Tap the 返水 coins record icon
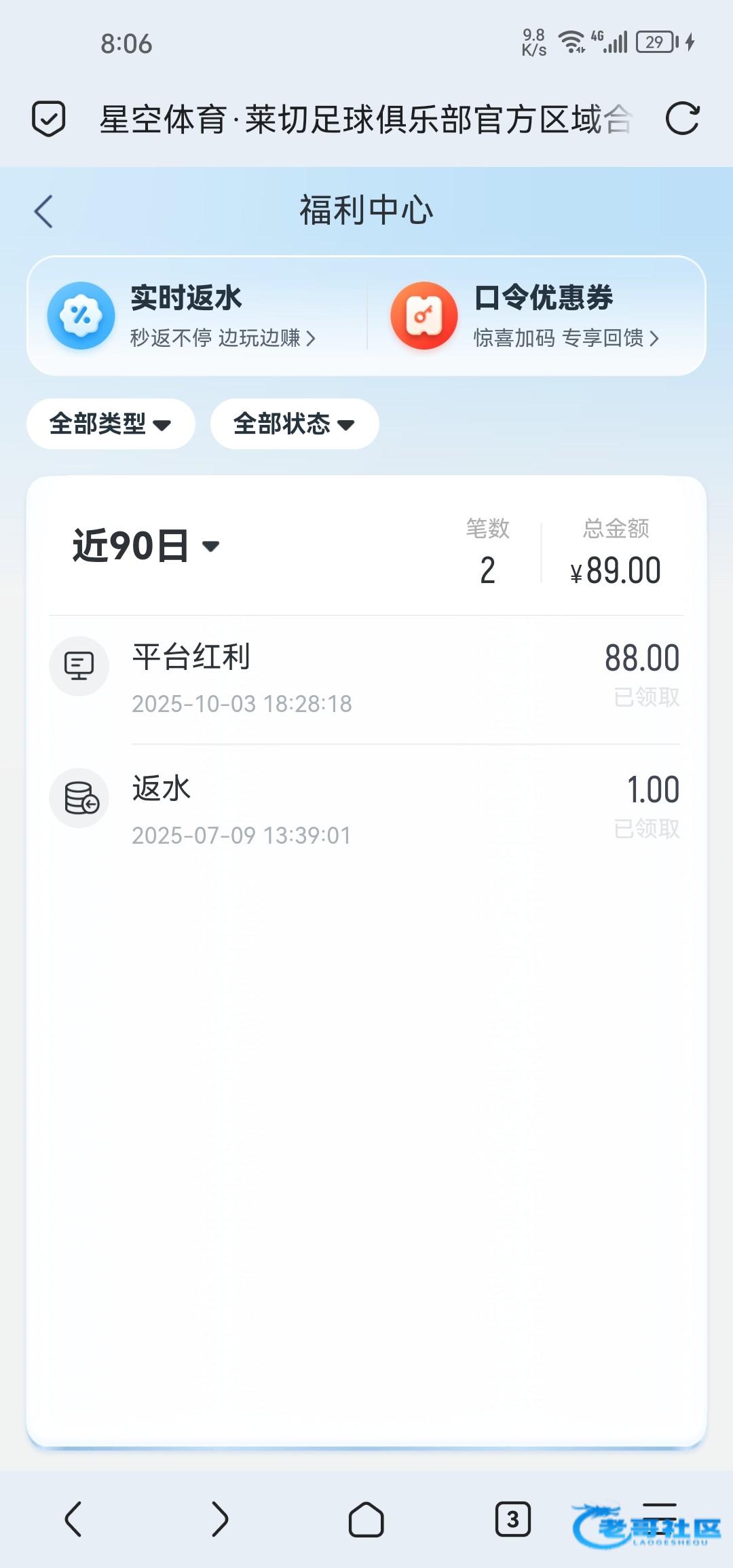Viewport: 733px width, 1568px height. tap(79, 798)
